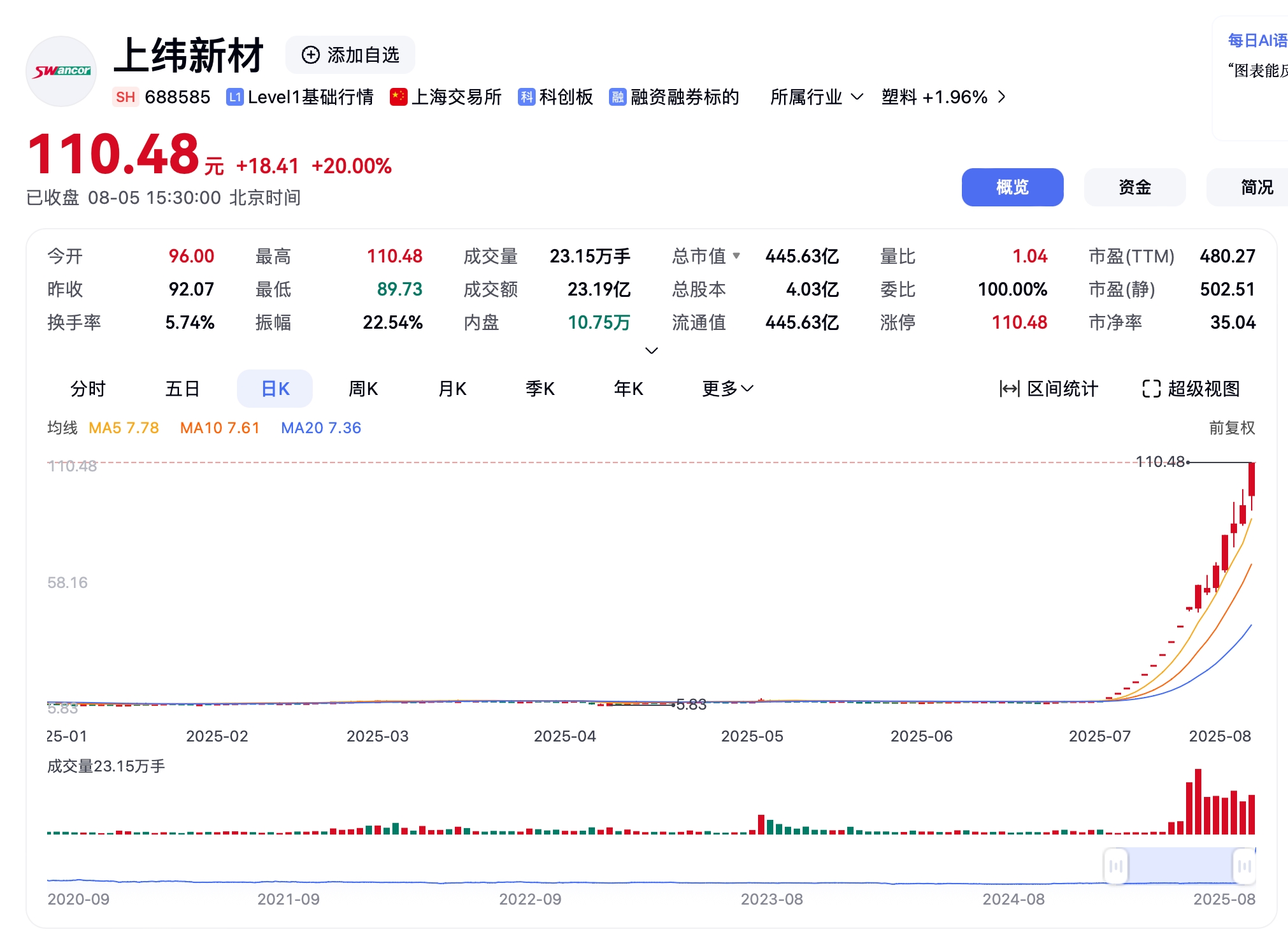
Task: Click MA10 7.61 indicator label
Action: (220, 427)
